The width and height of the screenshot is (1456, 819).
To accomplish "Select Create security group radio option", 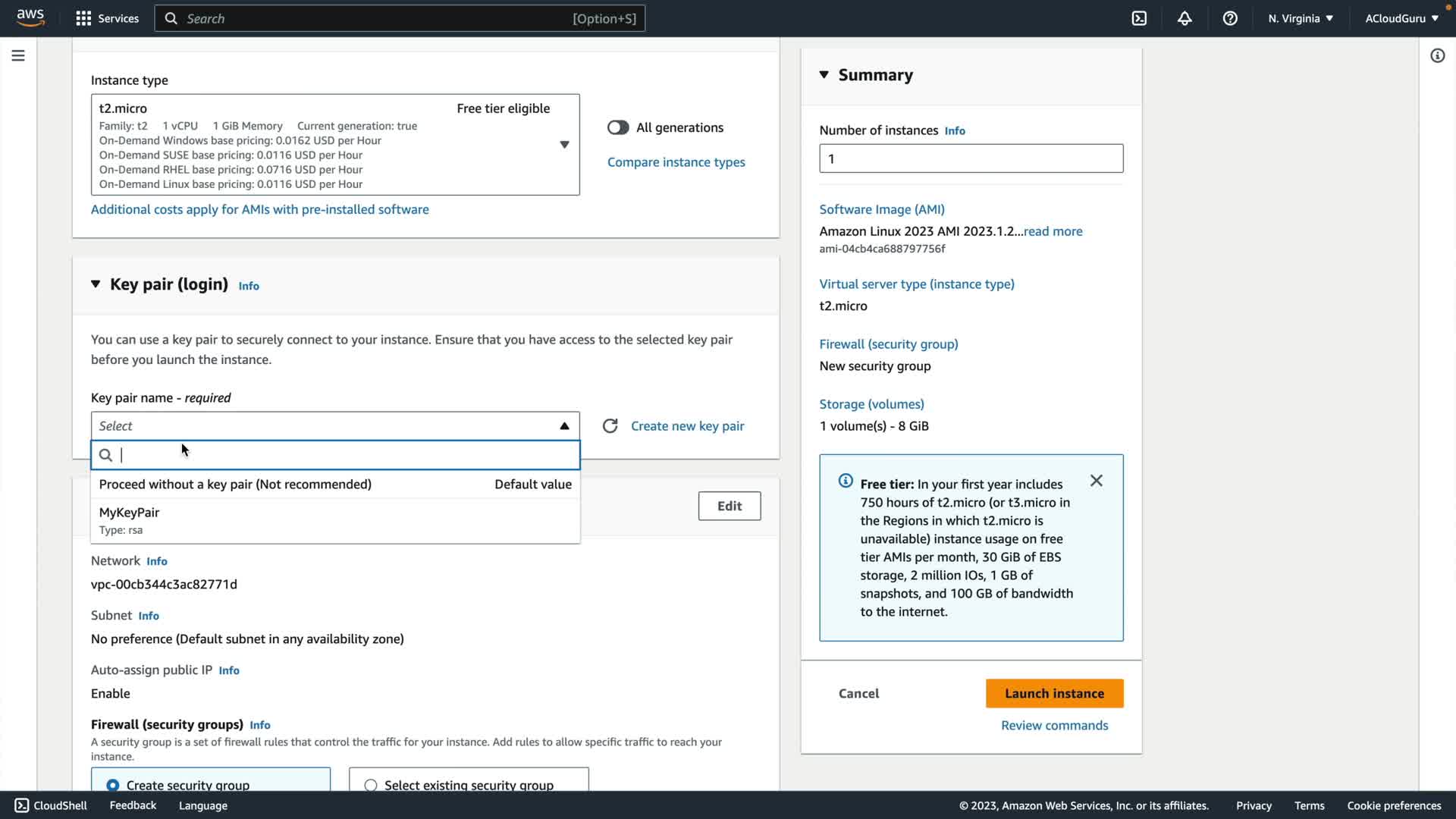I will (113, 785).
